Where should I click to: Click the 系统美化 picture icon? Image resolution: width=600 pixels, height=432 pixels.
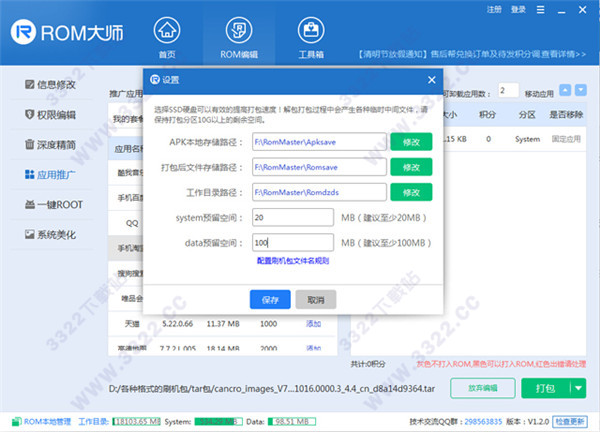click(29, 234)
